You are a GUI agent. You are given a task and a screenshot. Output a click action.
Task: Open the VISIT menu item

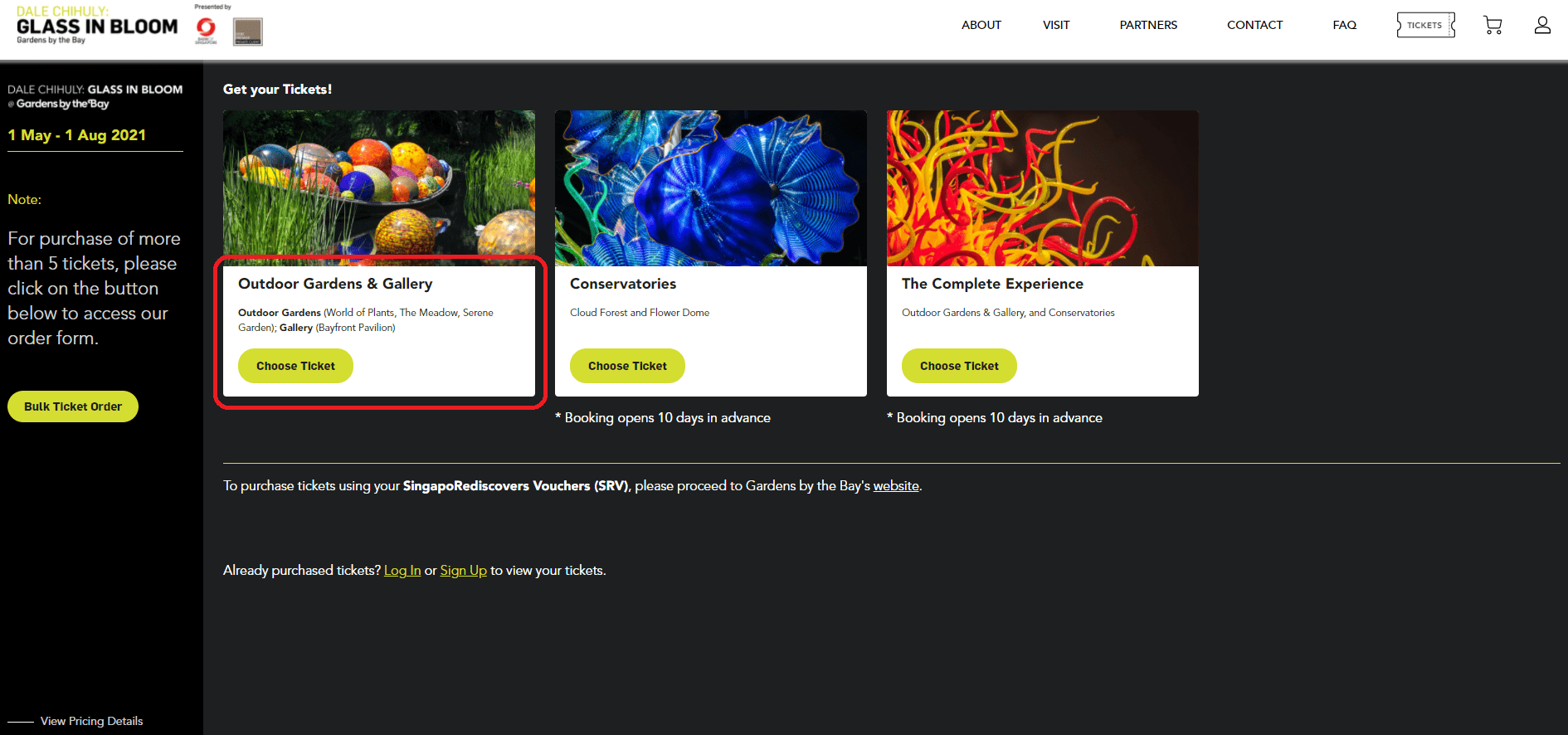(1056, 25)
